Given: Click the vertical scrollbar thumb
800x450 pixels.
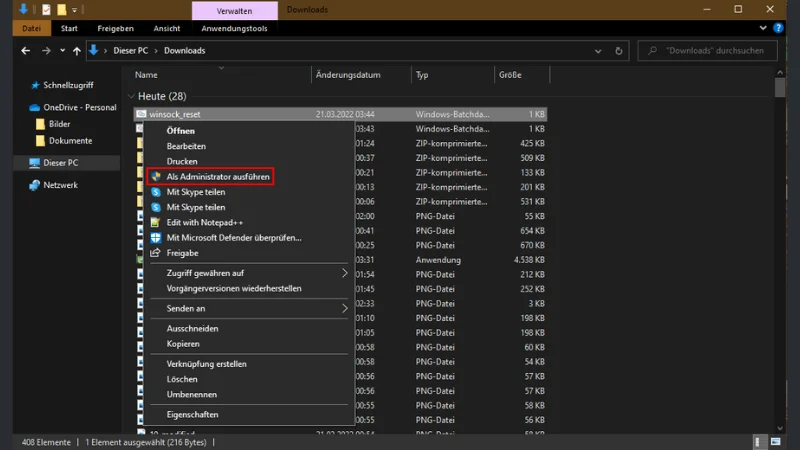Looking at the screenshot, I should click(x=780, y=87).
